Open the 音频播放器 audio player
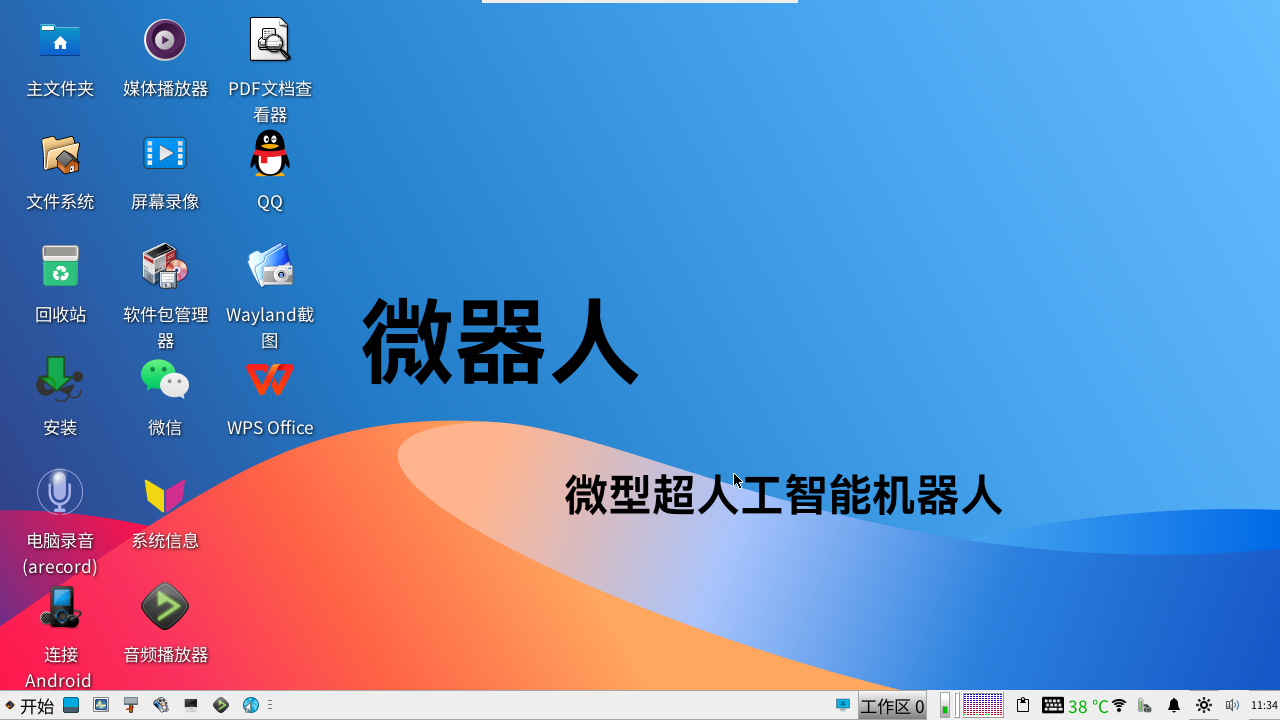This screenshot has height=720, width=1280. point(165,607)
